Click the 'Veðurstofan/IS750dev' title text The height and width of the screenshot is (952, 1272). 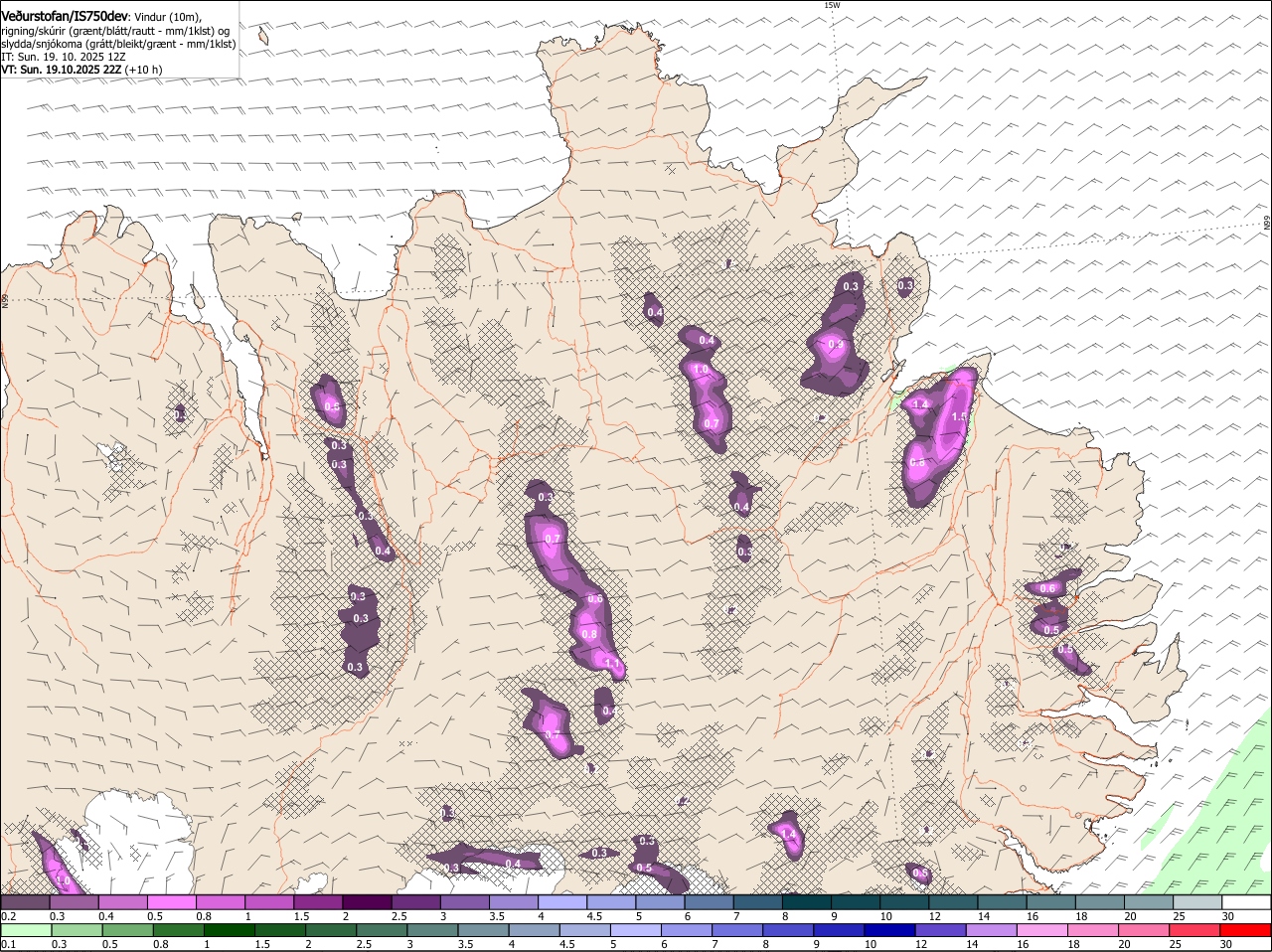click(65, 16)
